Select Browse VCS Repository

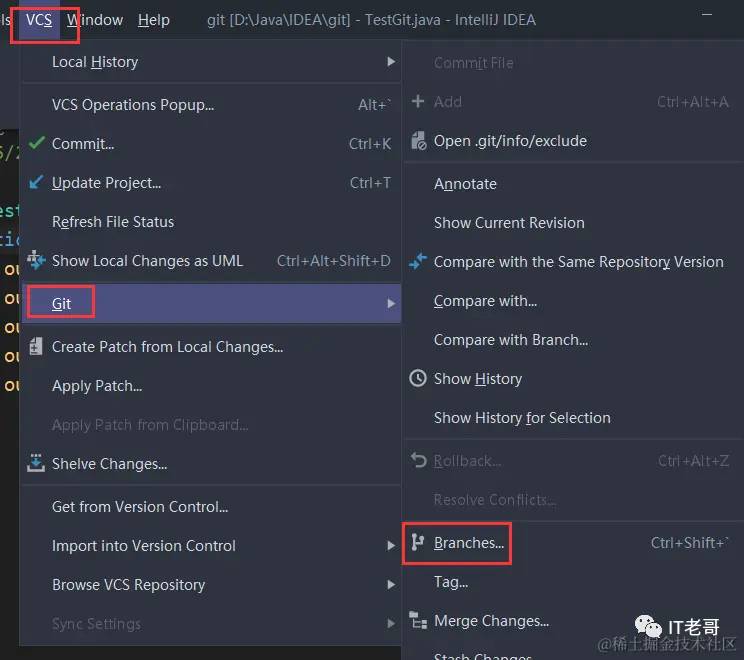[212, 585]
